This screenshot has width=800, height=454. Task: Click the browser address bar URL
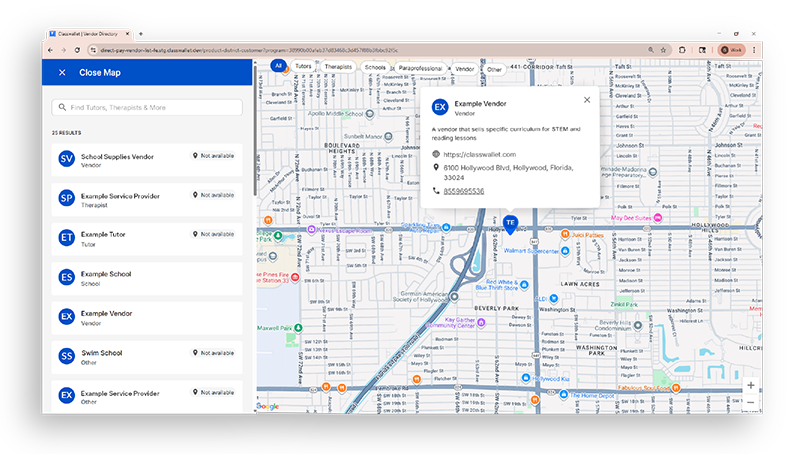(x=249, y=50)
